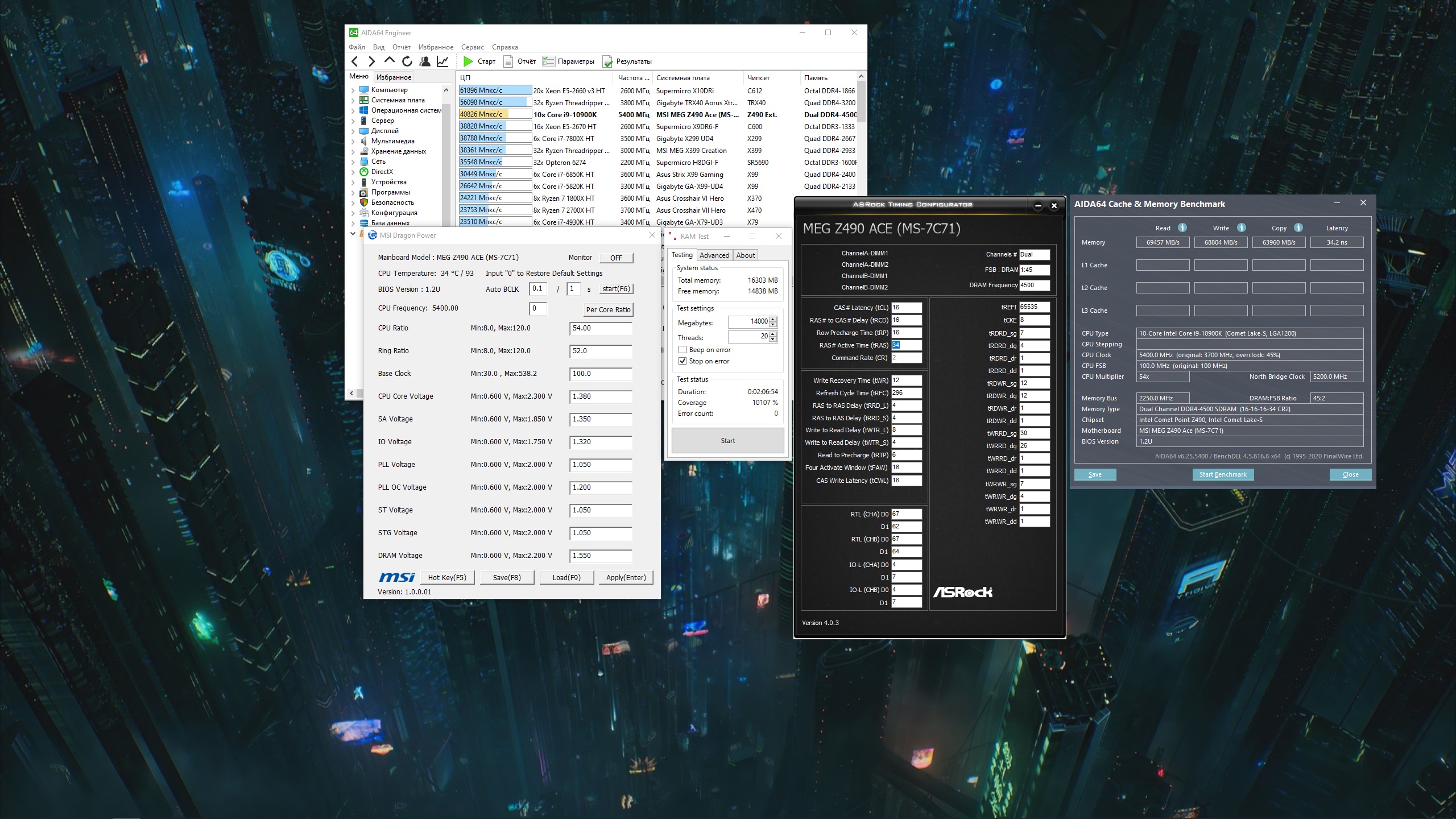Expand the Устройства node arrow

[x=353, y=182]
